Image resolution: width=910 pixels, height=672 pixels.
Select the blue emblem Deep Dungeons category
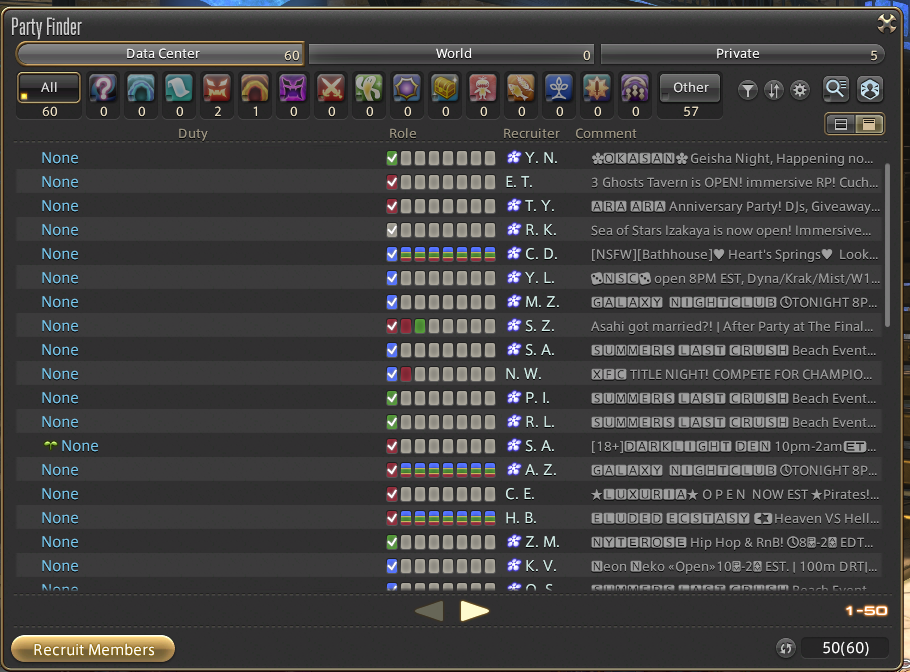pyautogui.click(x=559, y=89)
